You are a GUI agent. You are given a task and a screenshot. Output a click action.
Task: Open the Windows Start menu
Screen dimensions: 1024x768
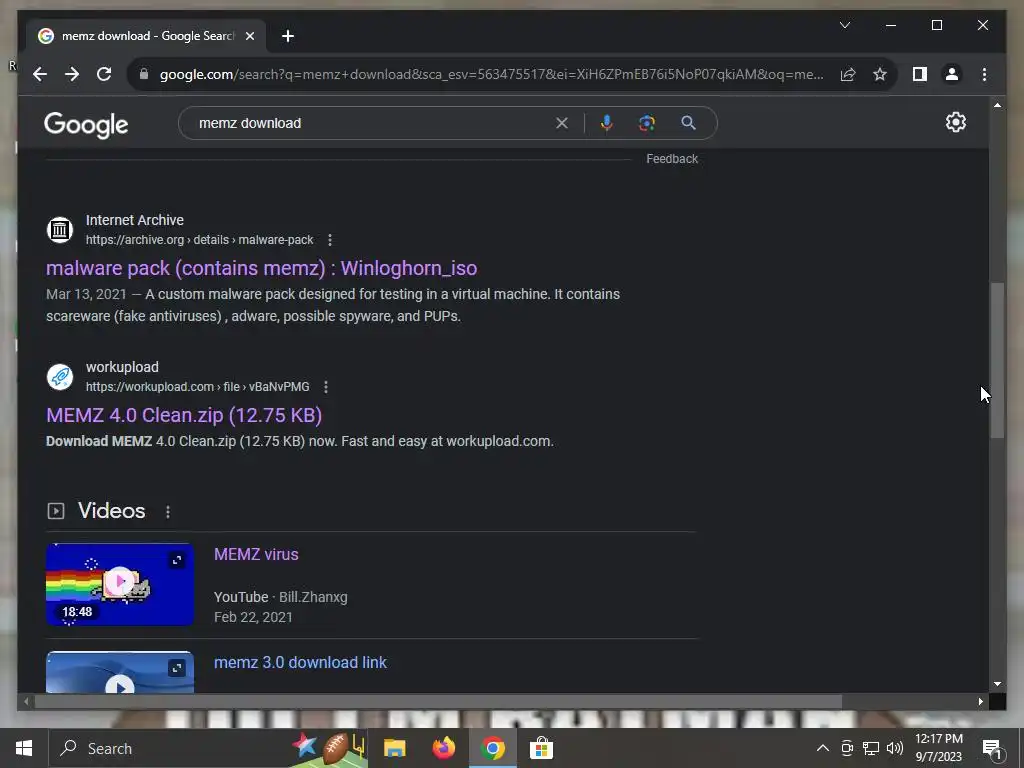24,748
